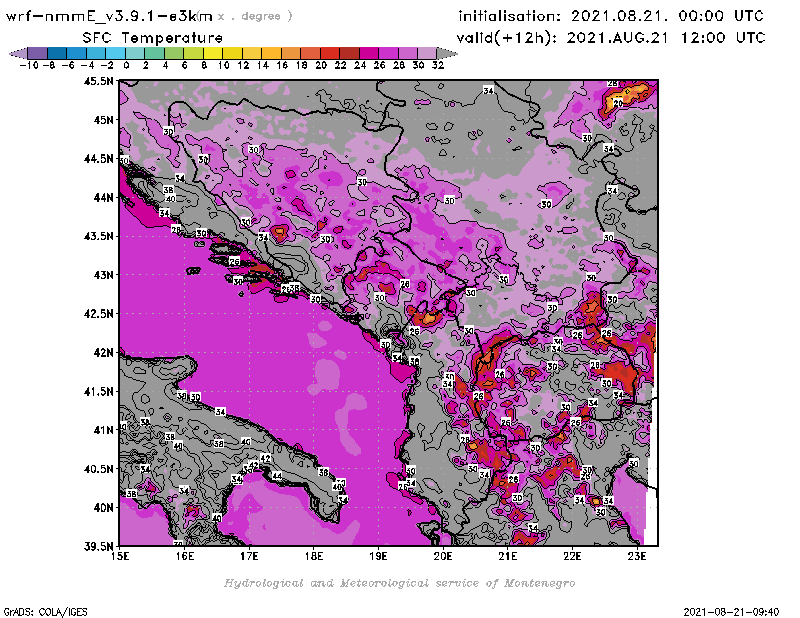
Task: Click the 15E longitude axis label
Action: (121, 554)
